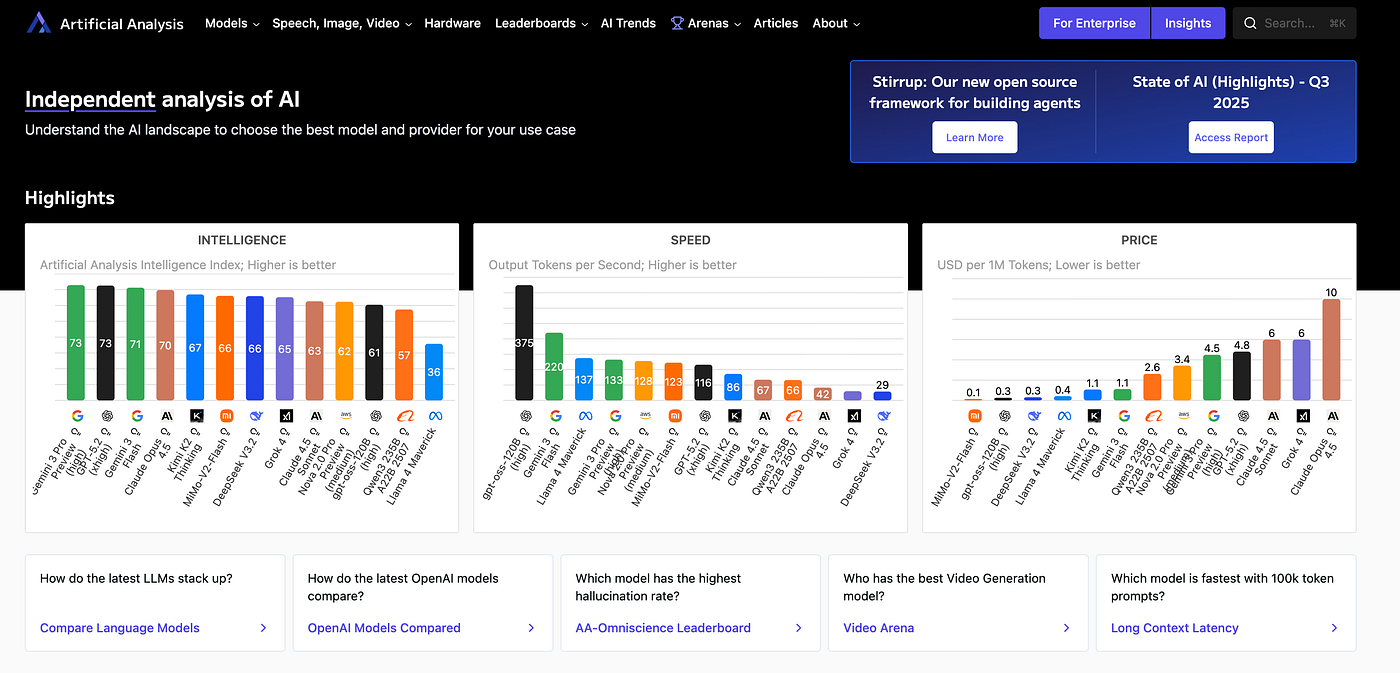This screenshot has height=673, width=1400.
Task: Click the bar valued 10 in Price chart
Action: (x=1331, y=350)
